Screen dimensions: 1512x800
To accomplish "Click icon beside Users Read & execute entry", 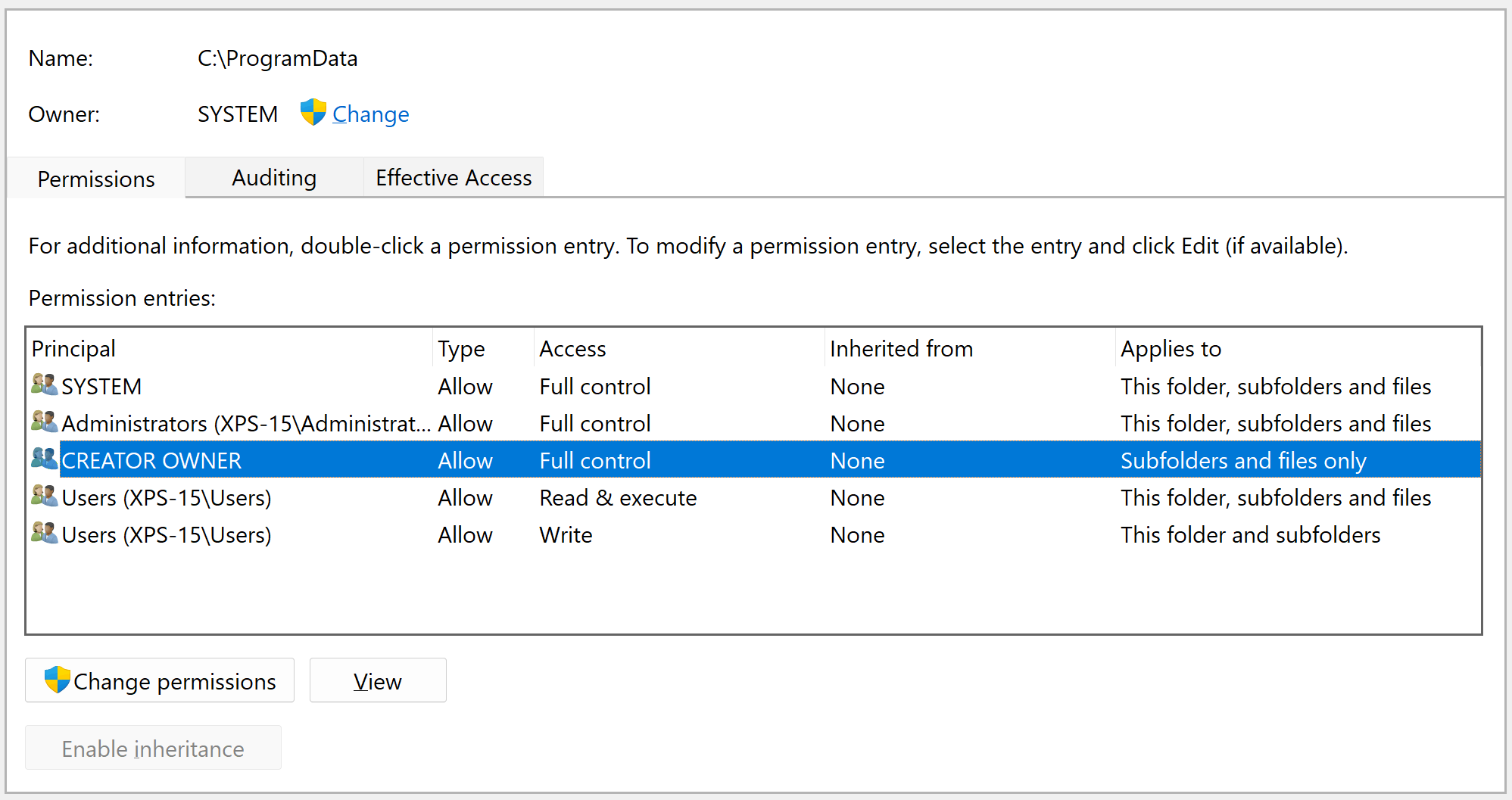I will (x=44, y=496).
